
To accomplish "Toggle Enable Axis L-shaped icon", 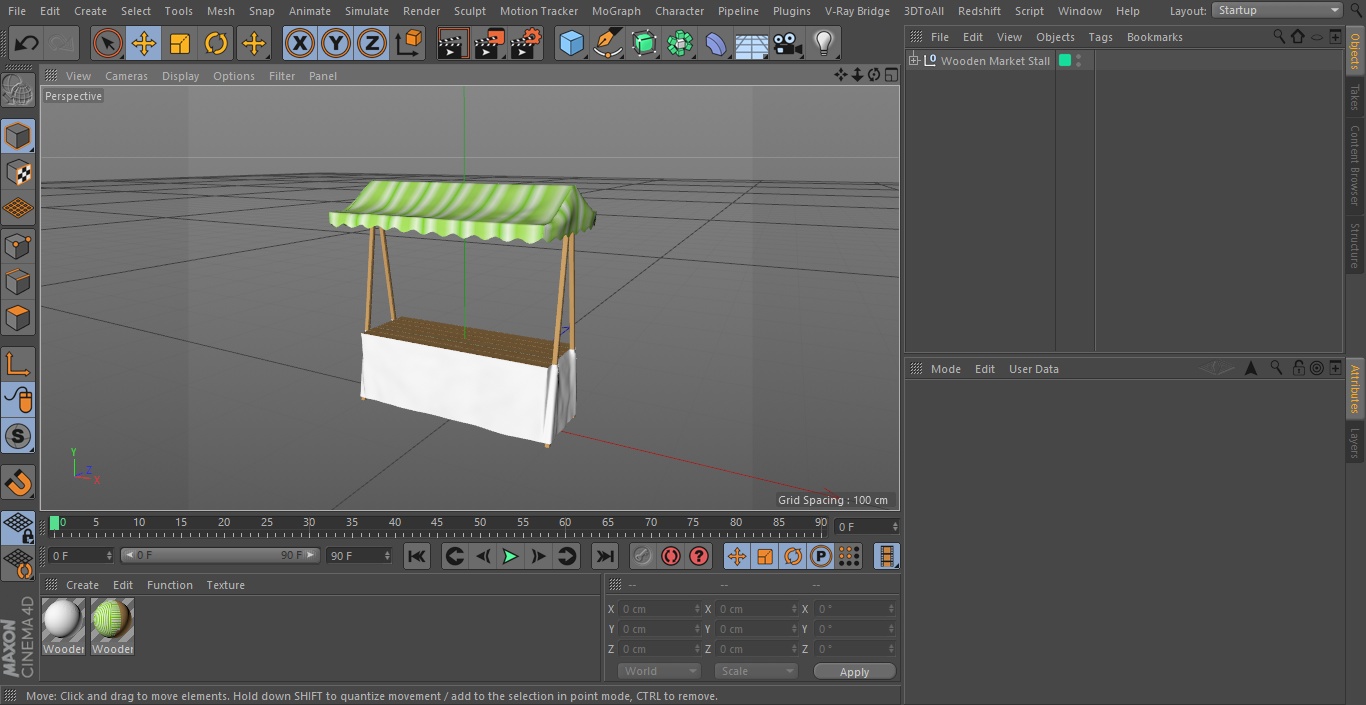I will click(18, 364).
